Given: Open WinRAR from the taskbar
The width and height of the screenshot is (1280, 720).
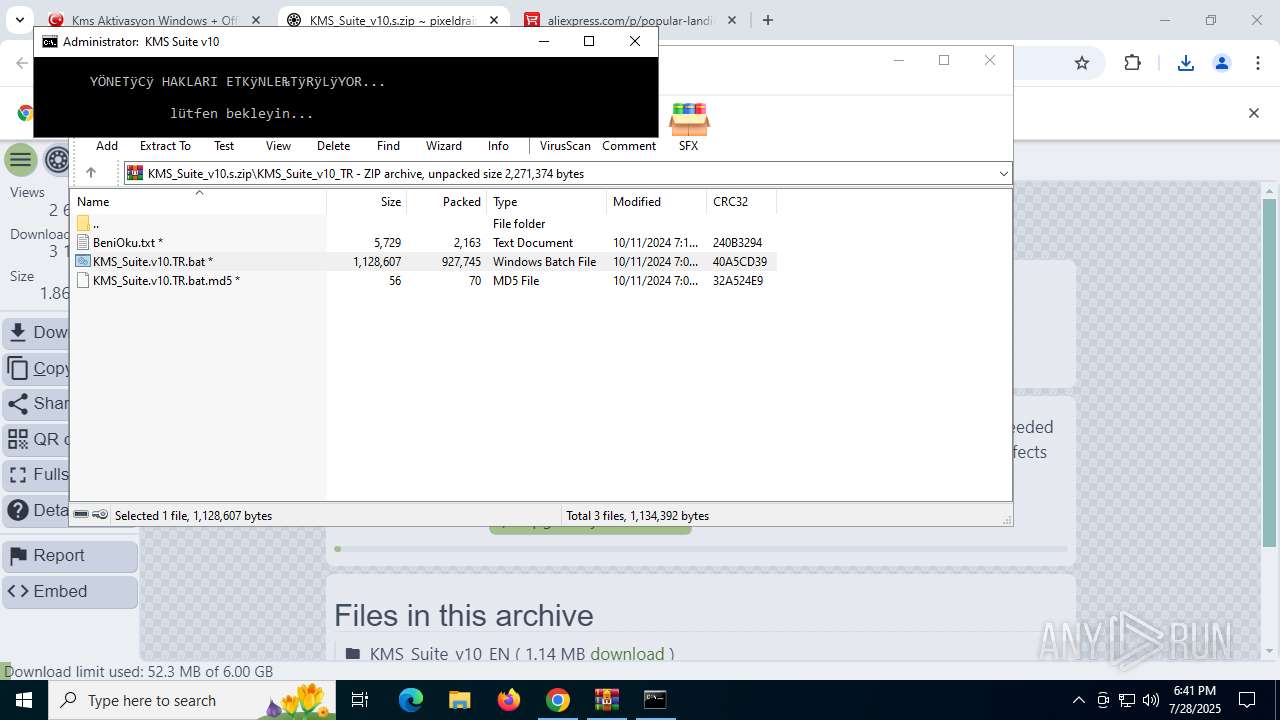Looking at the screenshot, I should point(606,700).
